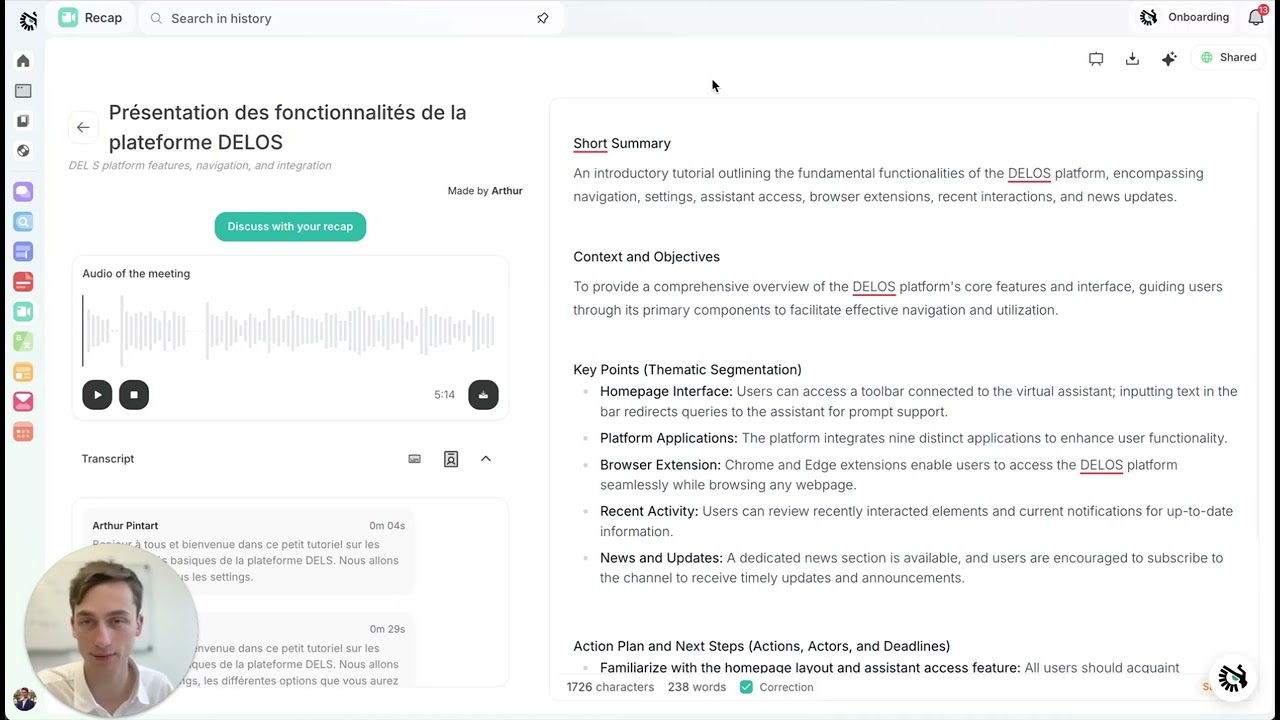The height and width of the screenshot is (720, 1280).
Task: Click the Recap label in header
Action: (103, 18)
